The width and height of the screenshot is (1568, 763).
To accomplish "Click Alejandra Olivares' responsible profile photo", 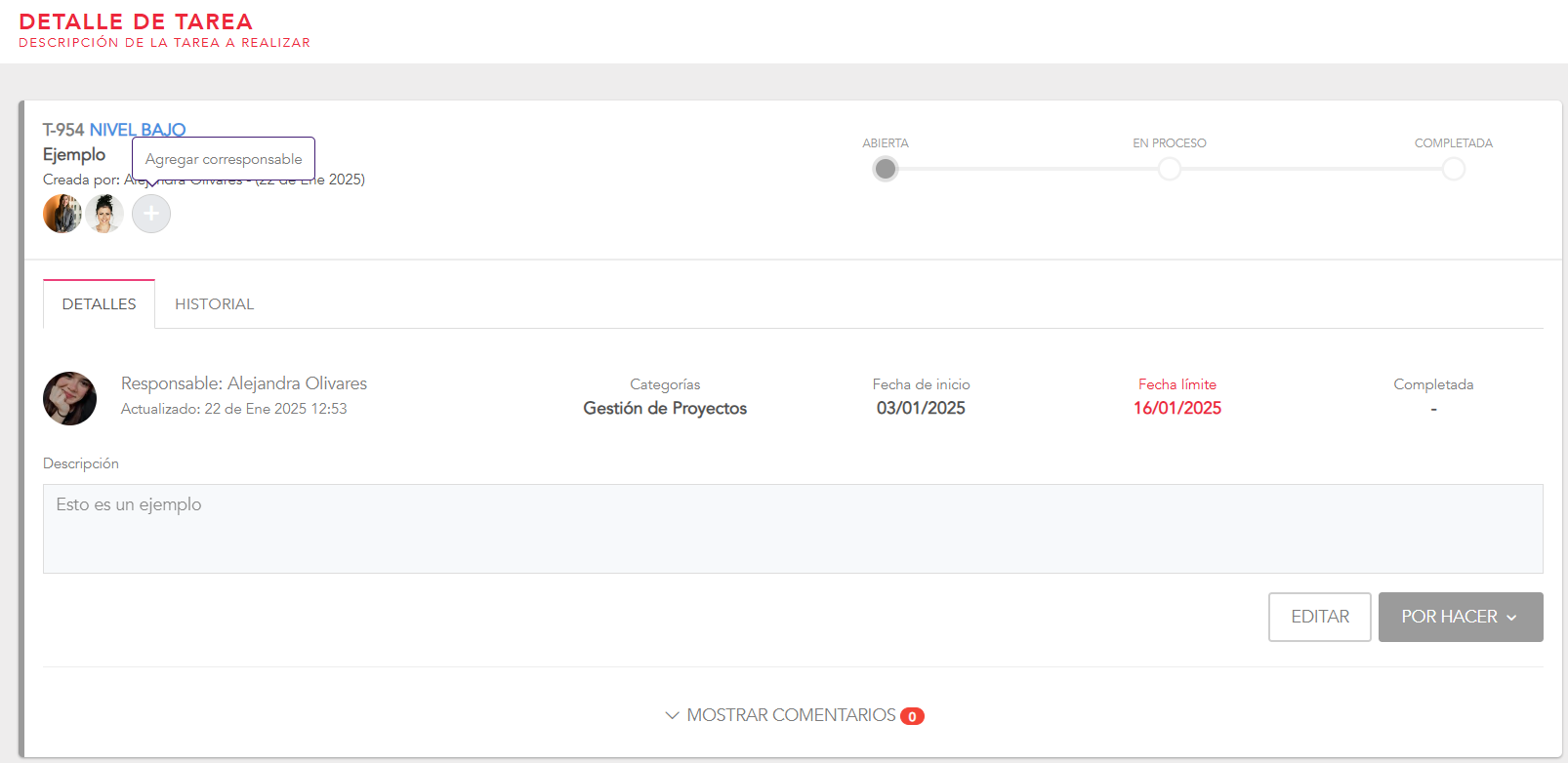I will click(69, 398).
